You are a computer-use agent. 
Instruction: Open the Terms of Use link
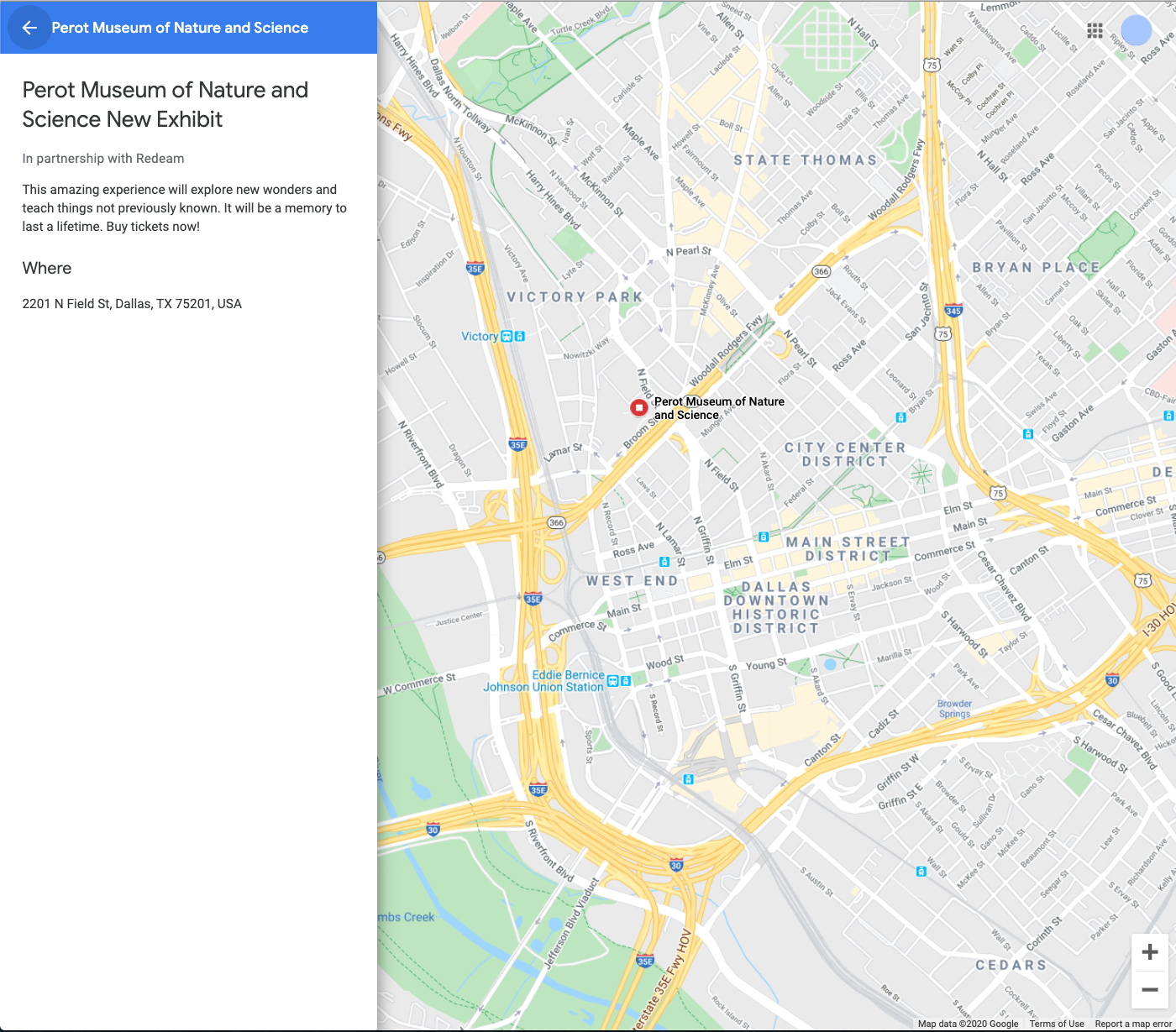click(1057, 1024)
